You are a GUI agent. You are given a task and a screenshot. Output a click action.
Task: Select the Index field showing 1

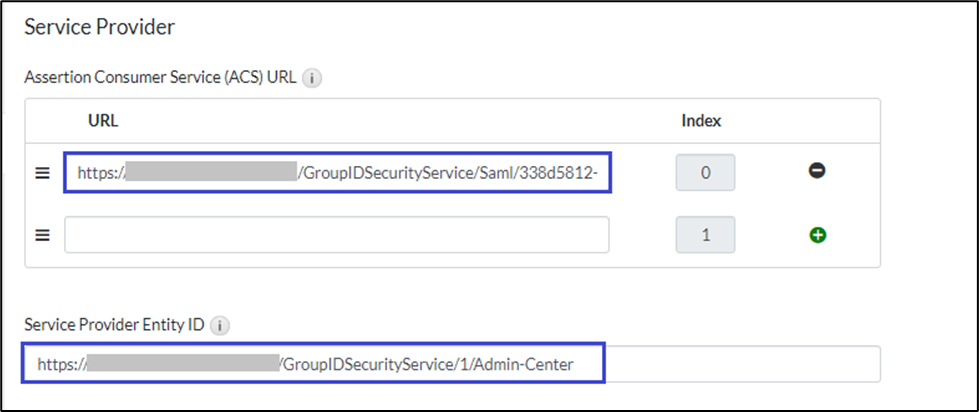coord(705,235)
